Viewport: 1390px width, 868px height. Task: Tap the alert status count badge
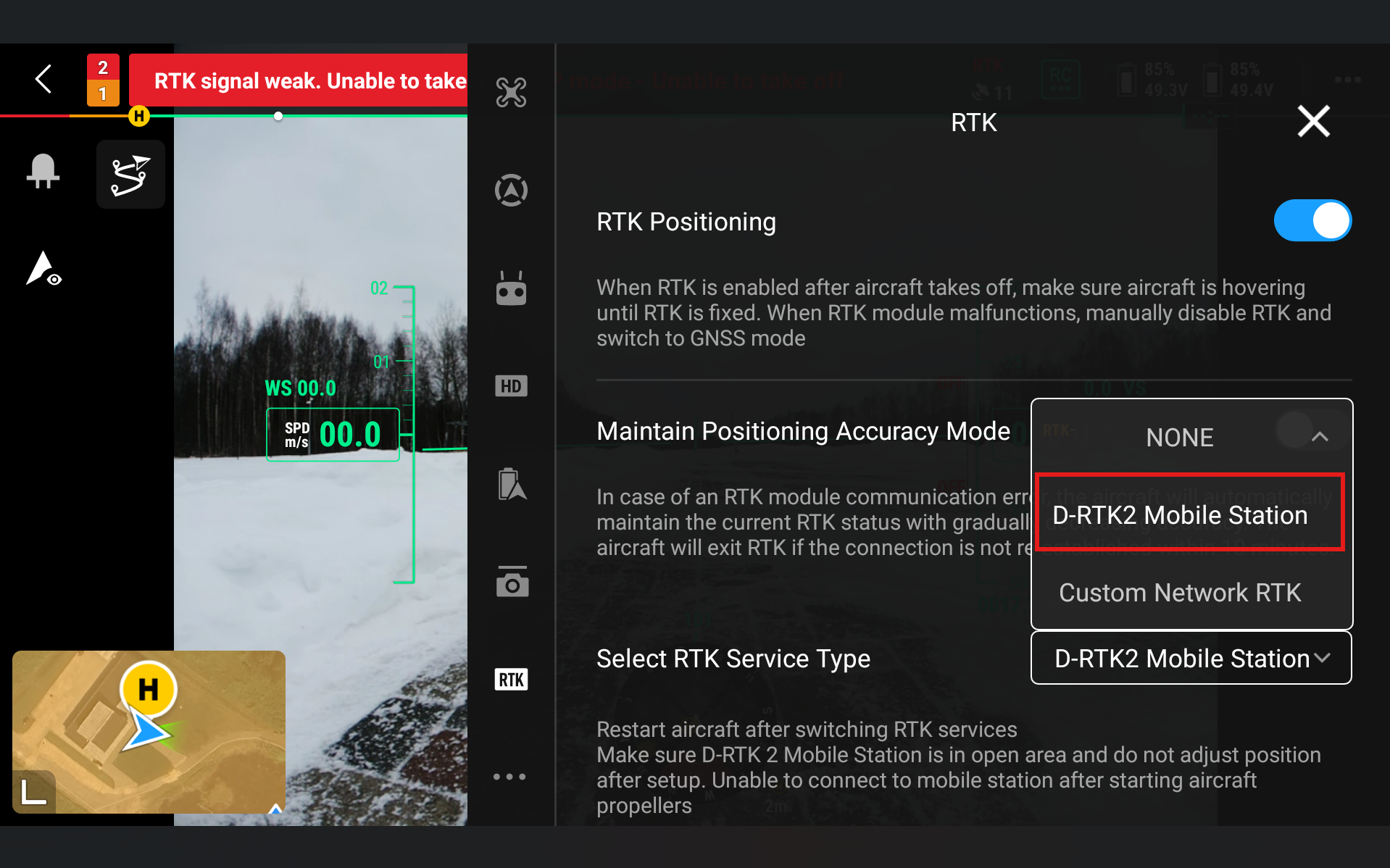point(103,80)
